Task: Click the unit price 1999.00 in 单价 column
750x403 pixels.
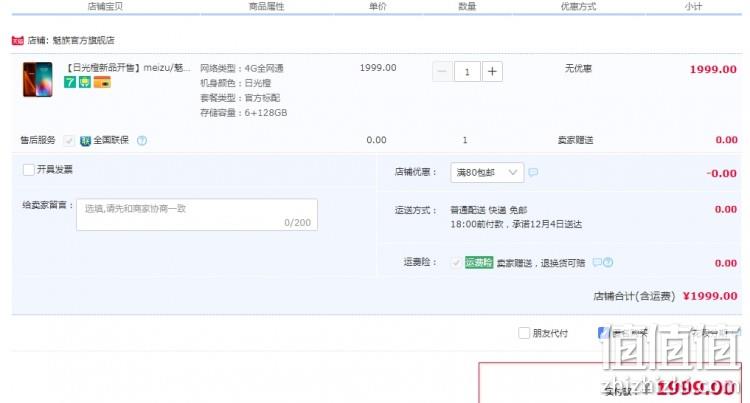Action: 378,68
